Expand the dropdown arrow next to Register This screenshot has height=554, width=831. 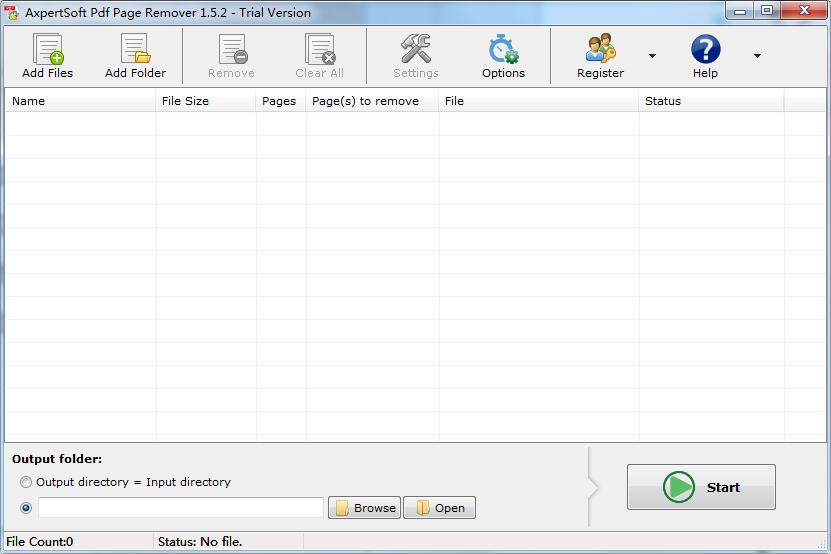tap(652, 56)
